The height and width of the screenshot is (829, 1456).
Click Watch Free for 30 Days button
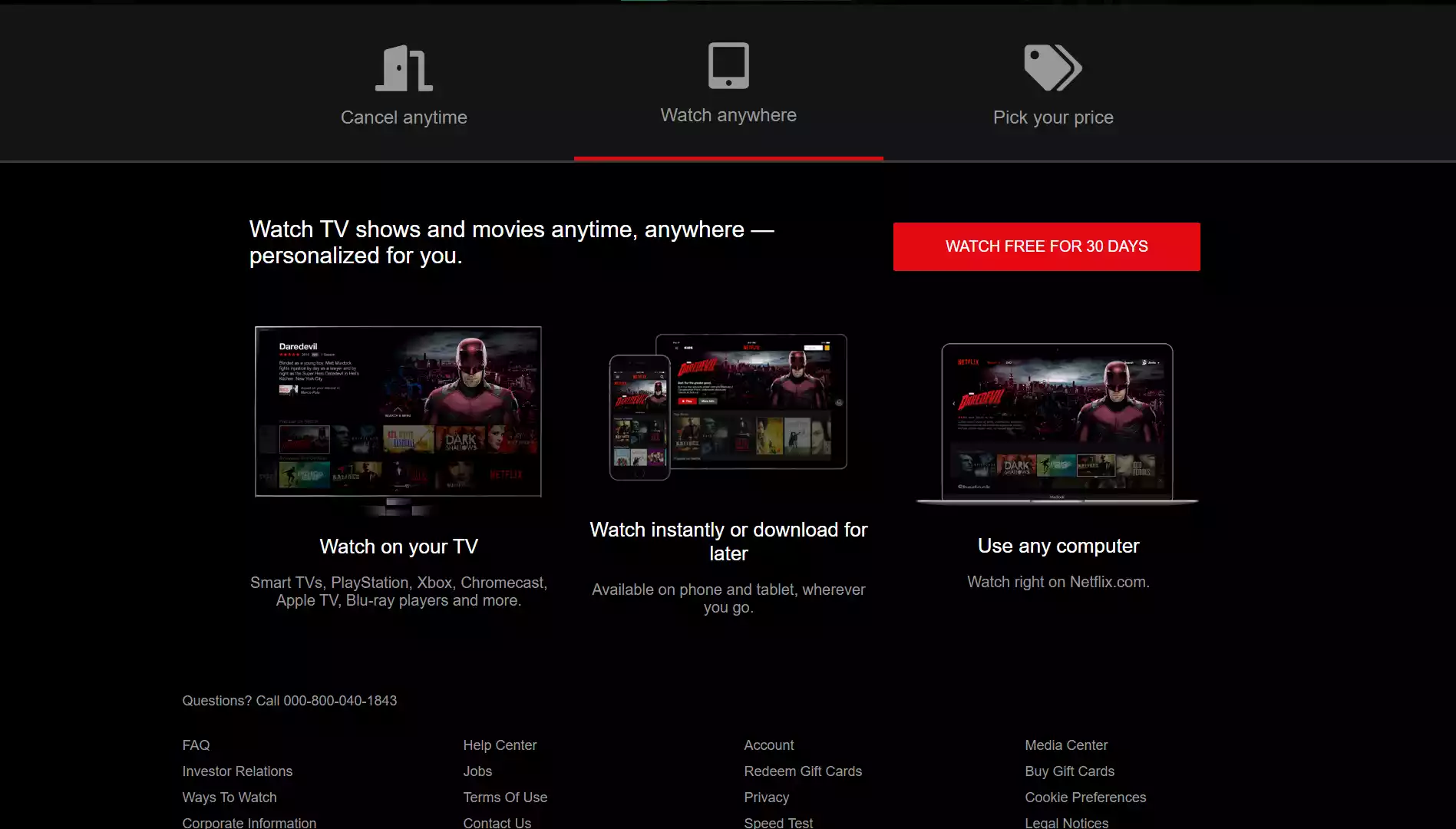1047,246
